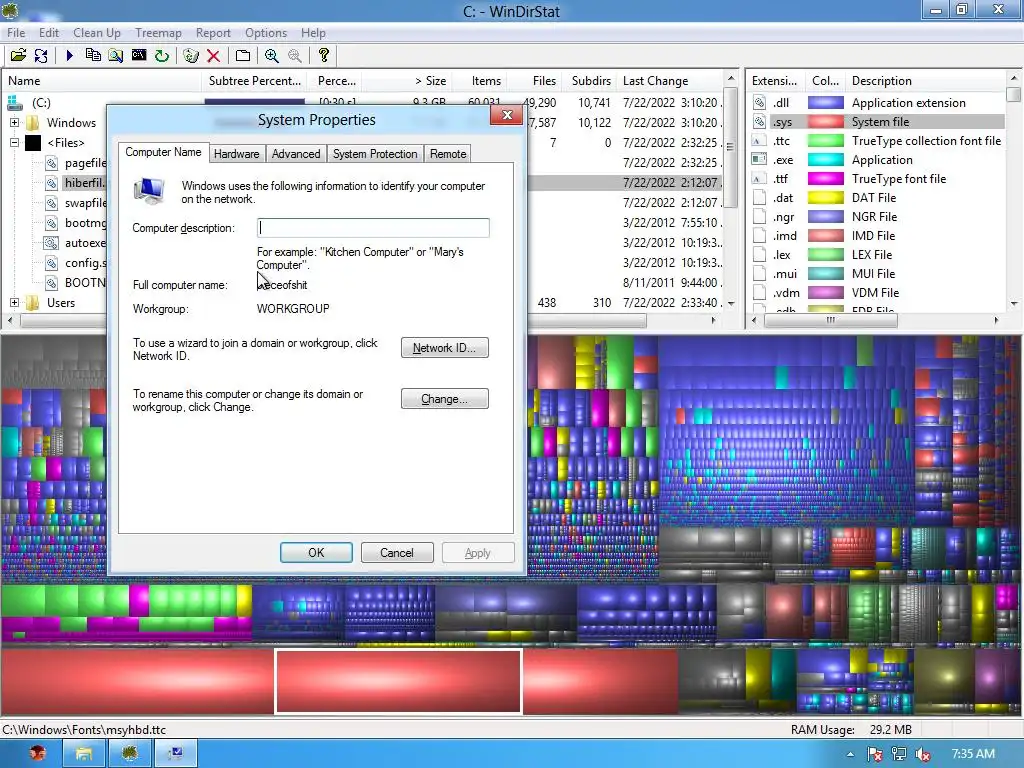Click the pagefile system file icon

click(52, 163)
